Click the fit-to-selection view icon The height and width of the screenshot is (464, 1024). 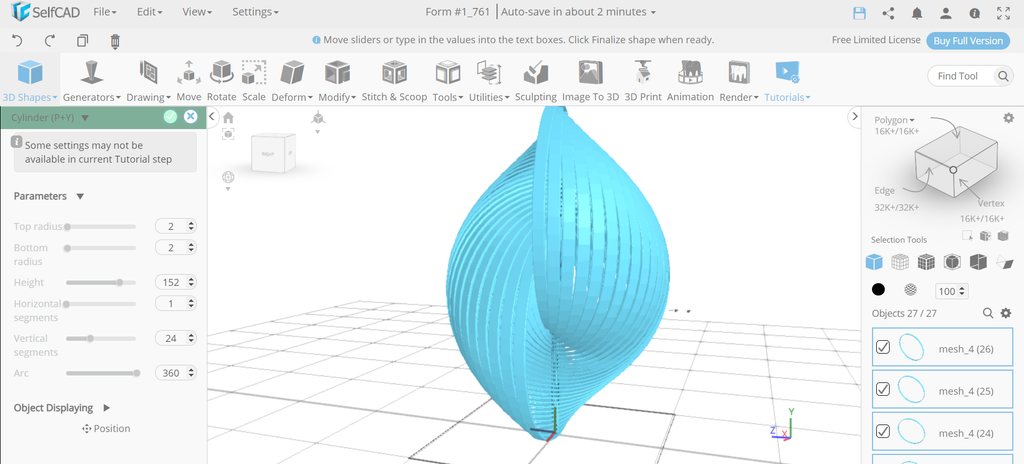(228, 134)
